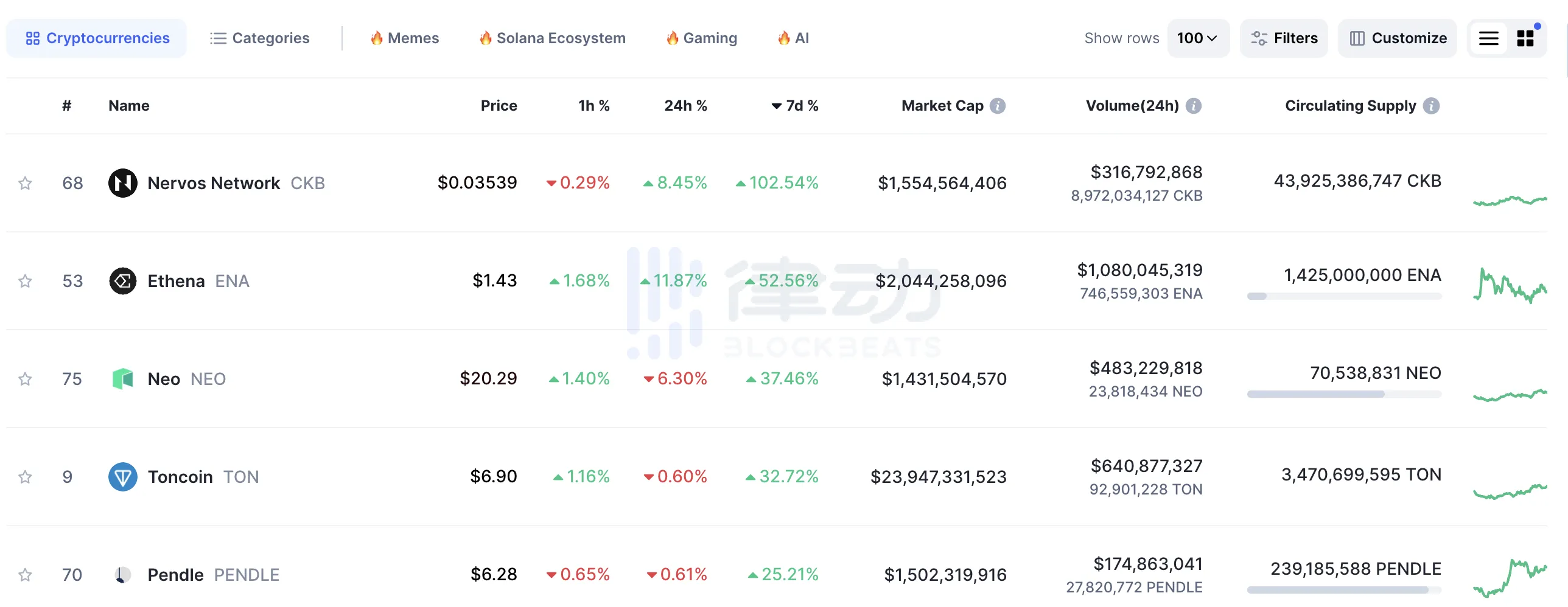Open the Solana Ecosystem tab
The width and height of the screenshot is (1568, 607).
pos(552,38)
